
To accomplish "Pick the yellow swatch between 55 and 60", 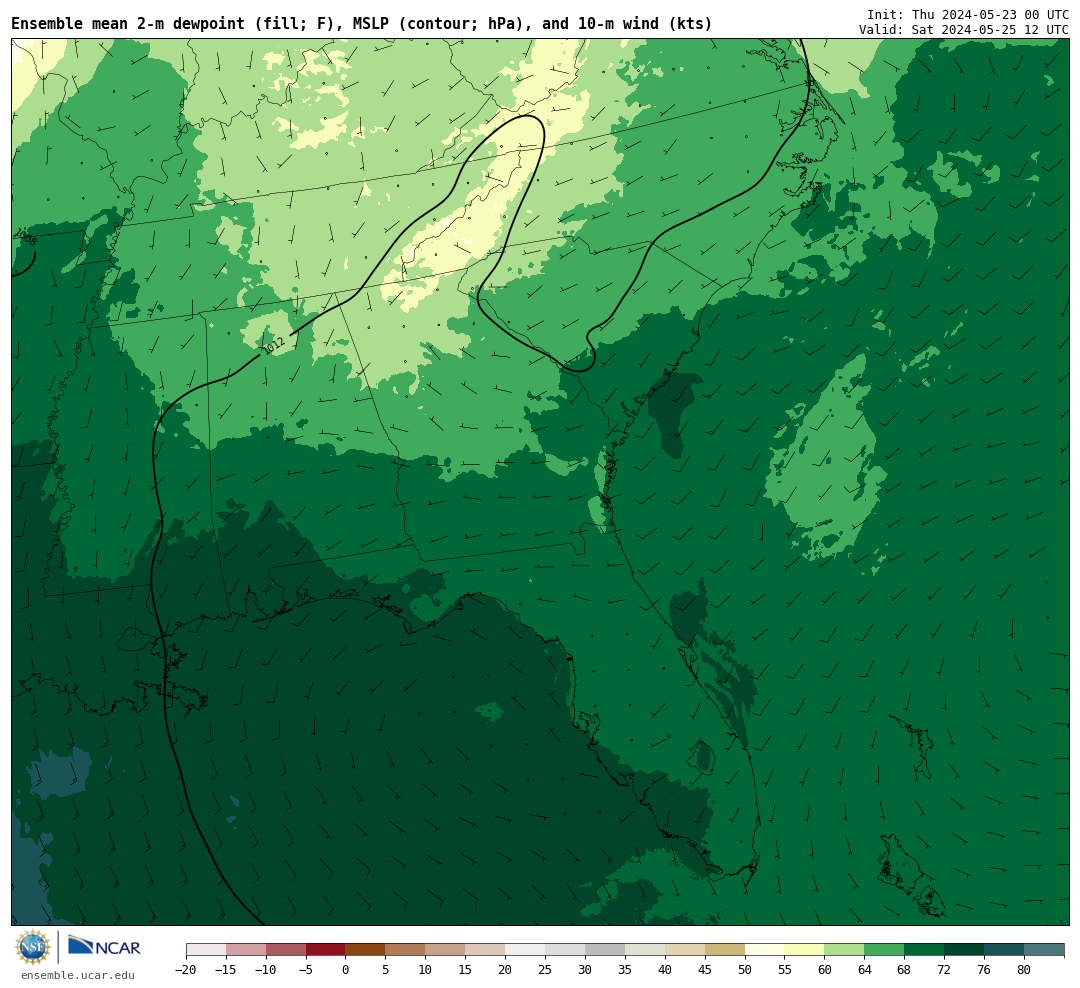I will click(805, 949).
